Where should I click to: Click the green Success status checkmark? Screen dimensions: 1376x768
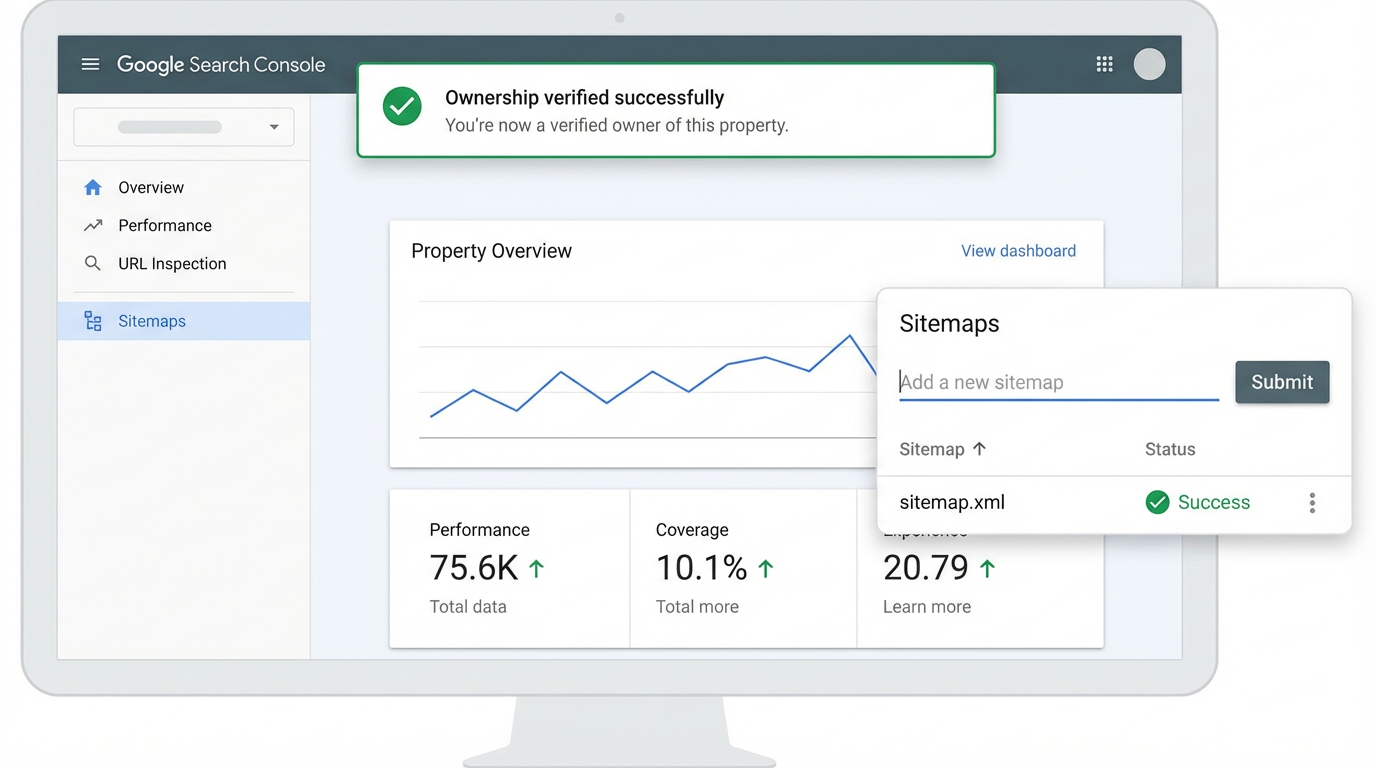[x=1157, y=502]
